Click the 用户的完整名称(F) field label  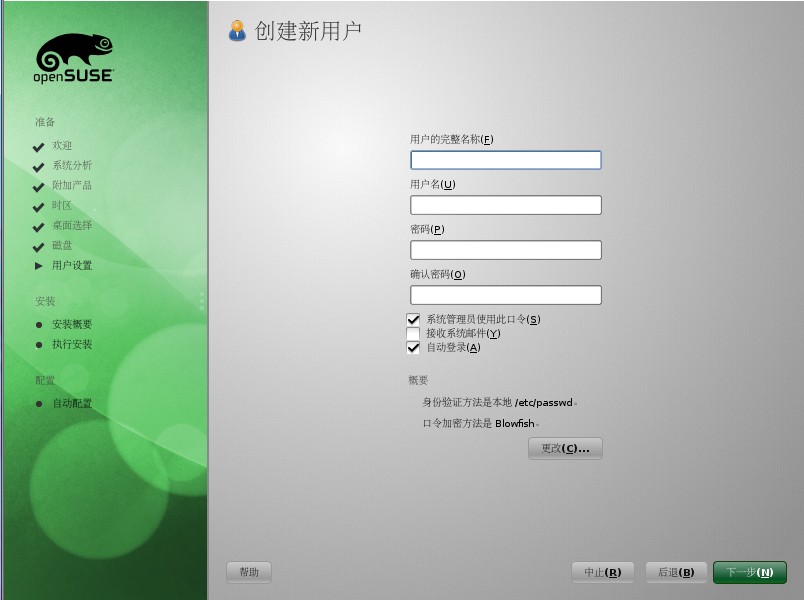point(452,139)
